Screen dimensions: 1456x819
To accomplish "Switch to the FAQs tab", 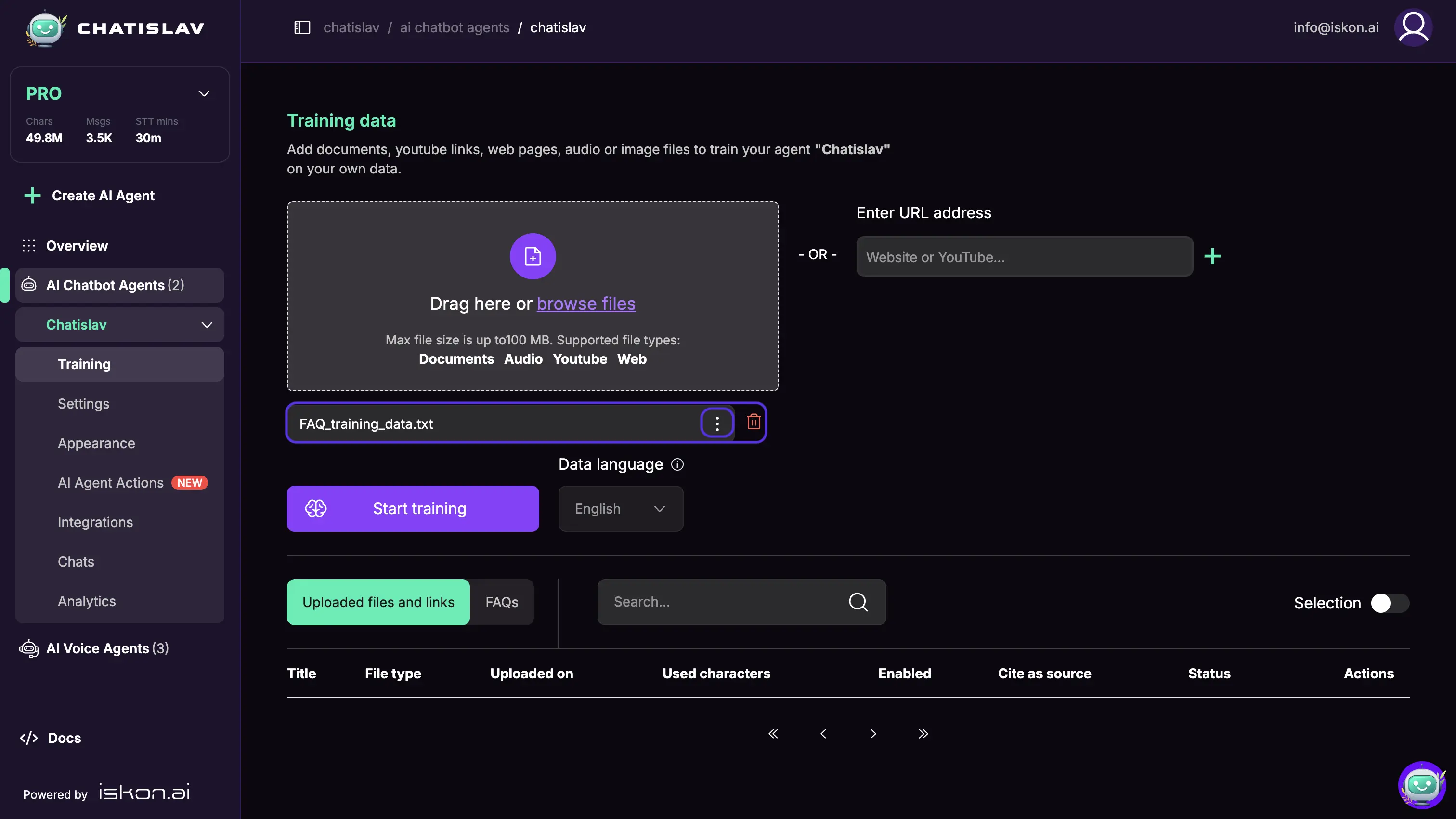I will click(501, 602).
